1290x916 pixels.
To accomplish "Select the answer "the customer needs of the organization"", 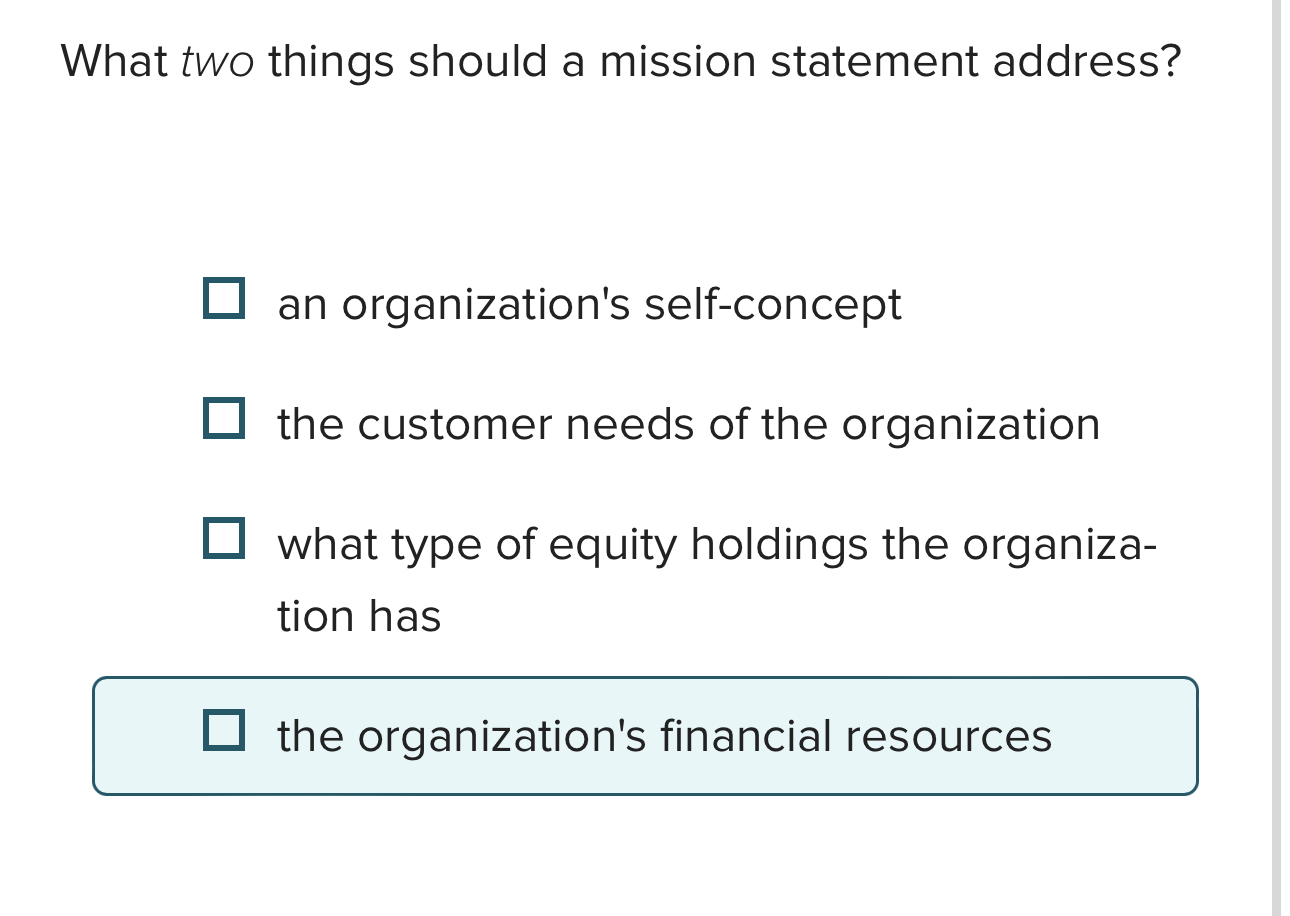I will coord(688,423).
